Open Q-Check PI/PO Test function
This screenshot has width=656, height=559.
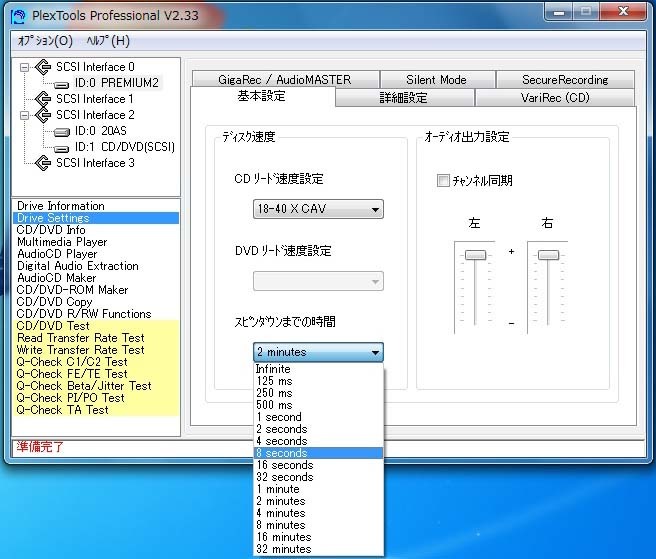pos(71,398)
